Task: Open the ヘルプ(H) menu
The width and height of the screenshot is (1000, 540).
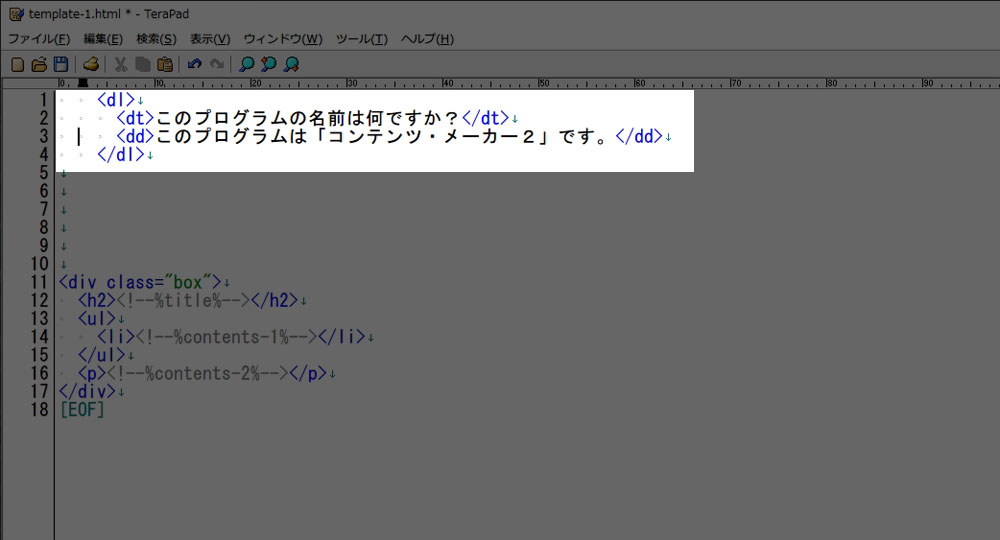Action: coord(427,39)
